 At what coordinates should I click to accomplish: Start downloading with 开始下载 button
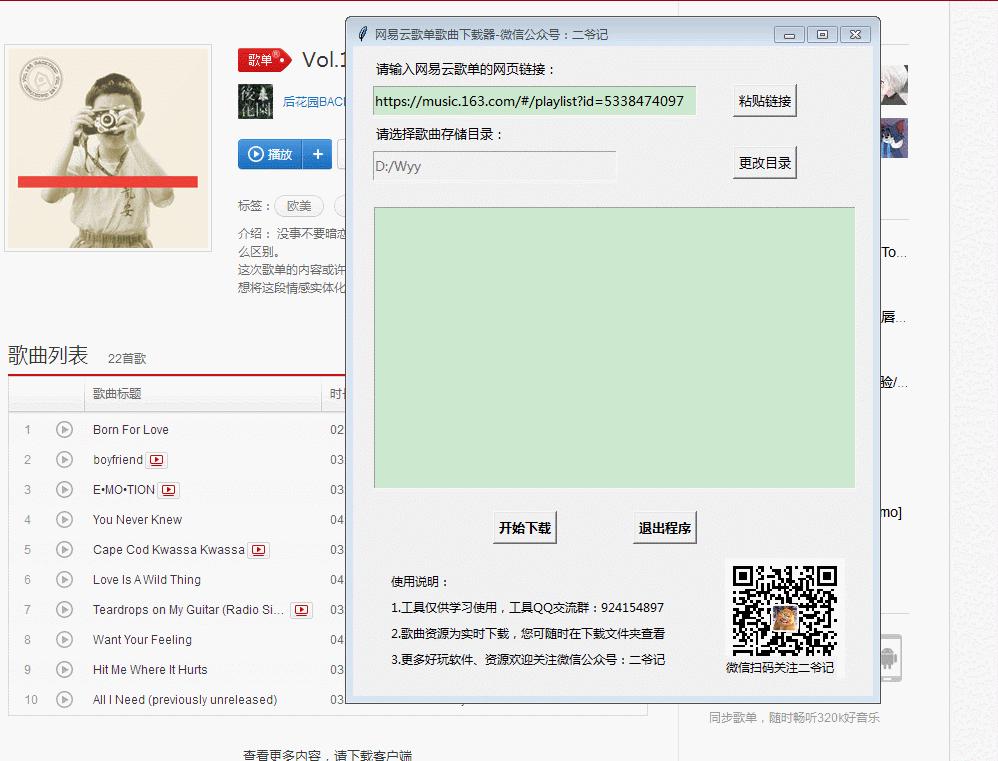[x=525, y=527]
